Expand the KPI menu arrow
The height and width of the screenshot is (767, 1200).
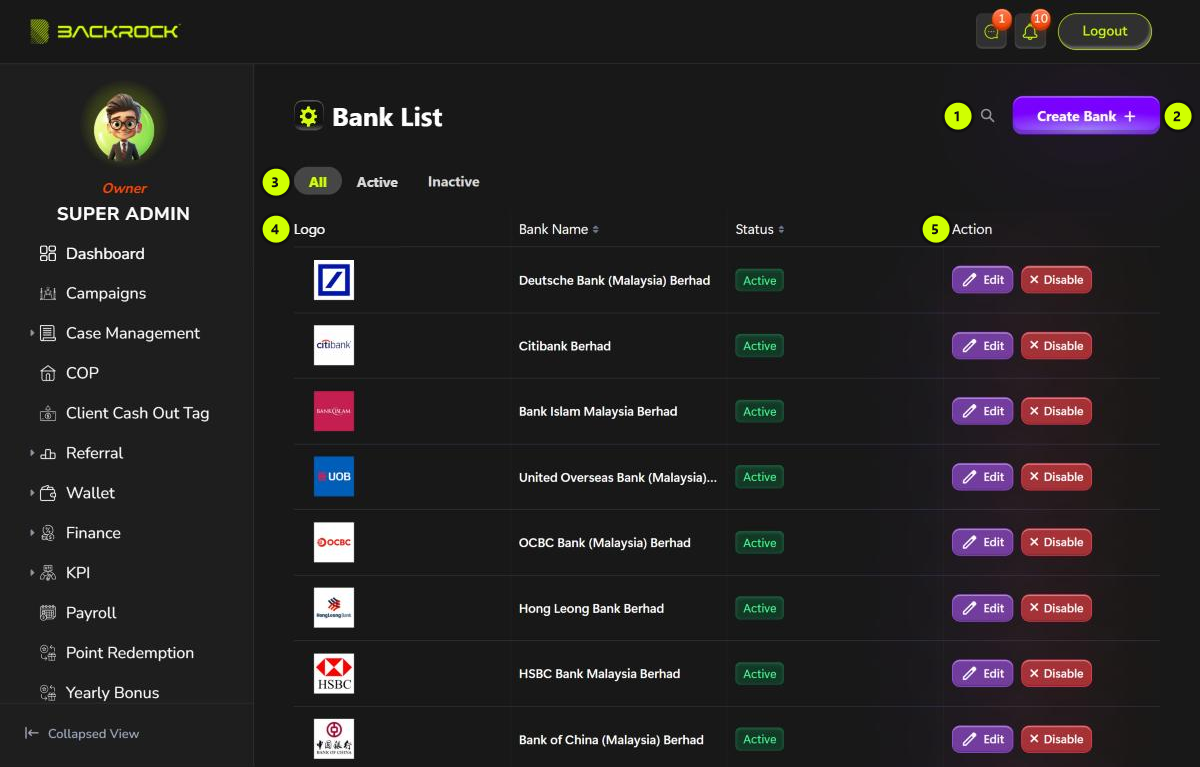click(x=32, y=573)
